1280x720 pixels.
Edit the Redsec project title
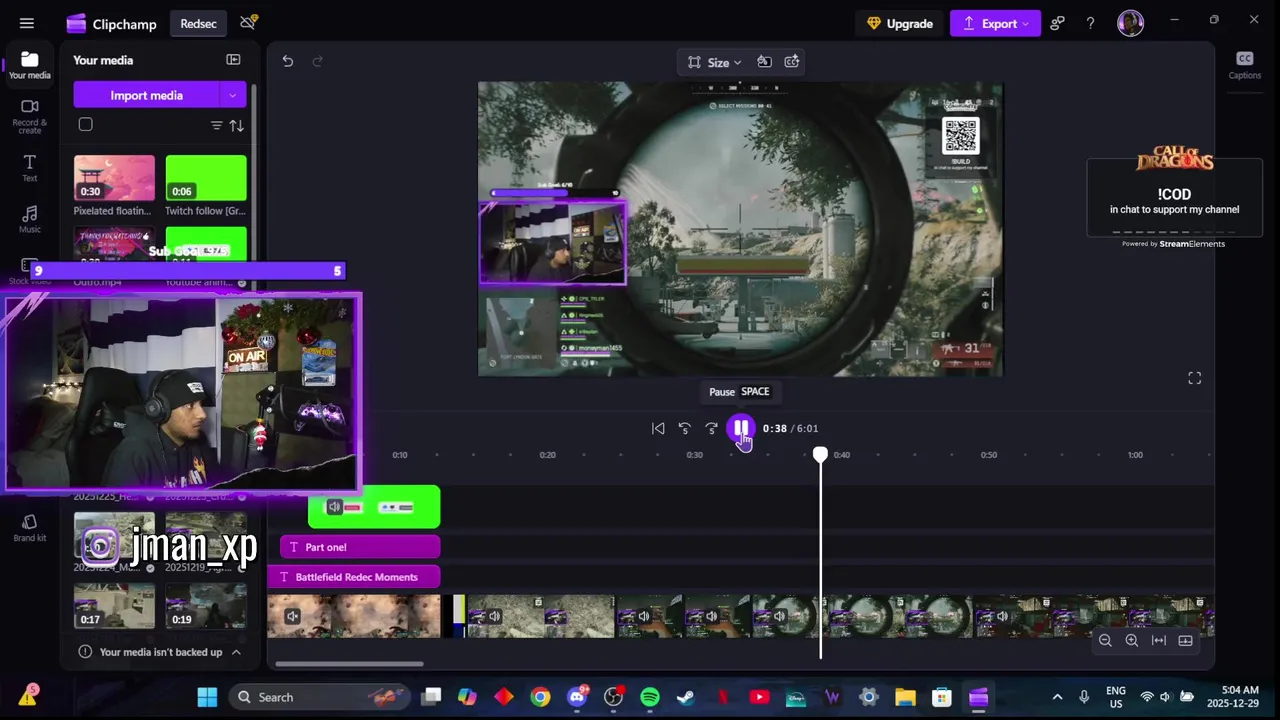click(198, 24)
